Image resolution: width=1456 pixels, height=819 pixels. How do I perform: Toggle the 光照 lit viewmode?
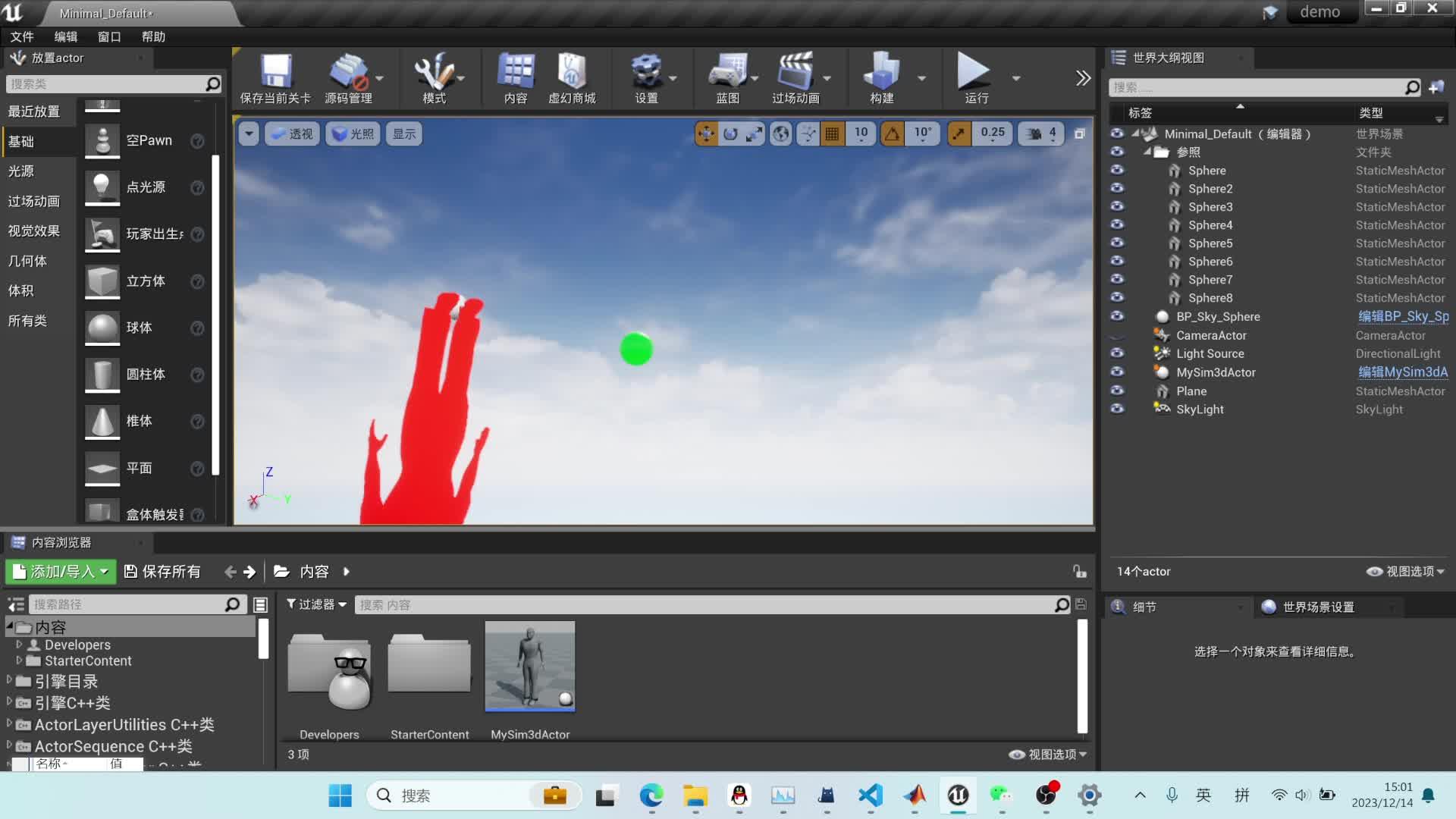coord(352,133)
